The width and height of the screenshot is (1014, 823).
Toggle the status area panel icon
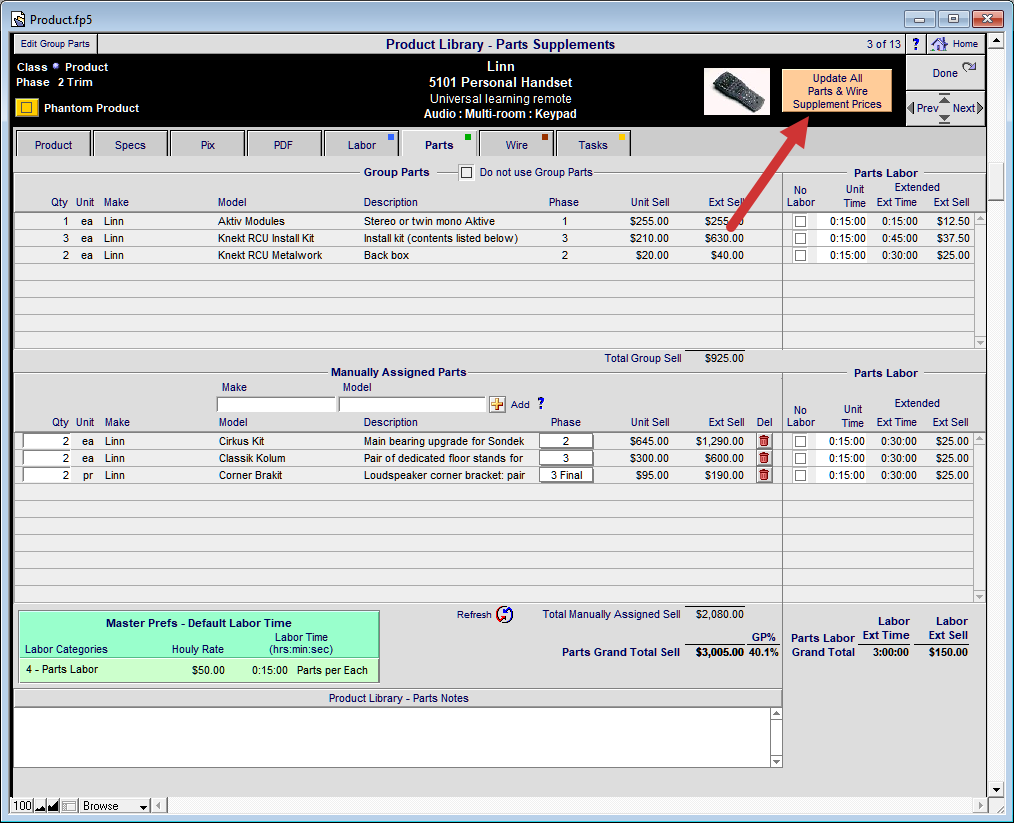[69, 806]
